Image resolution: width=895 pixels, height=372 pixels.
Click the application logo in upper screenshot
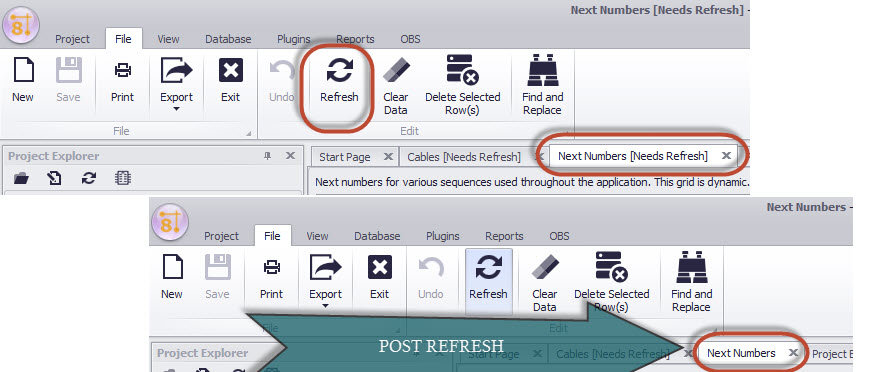coord(21,26)
